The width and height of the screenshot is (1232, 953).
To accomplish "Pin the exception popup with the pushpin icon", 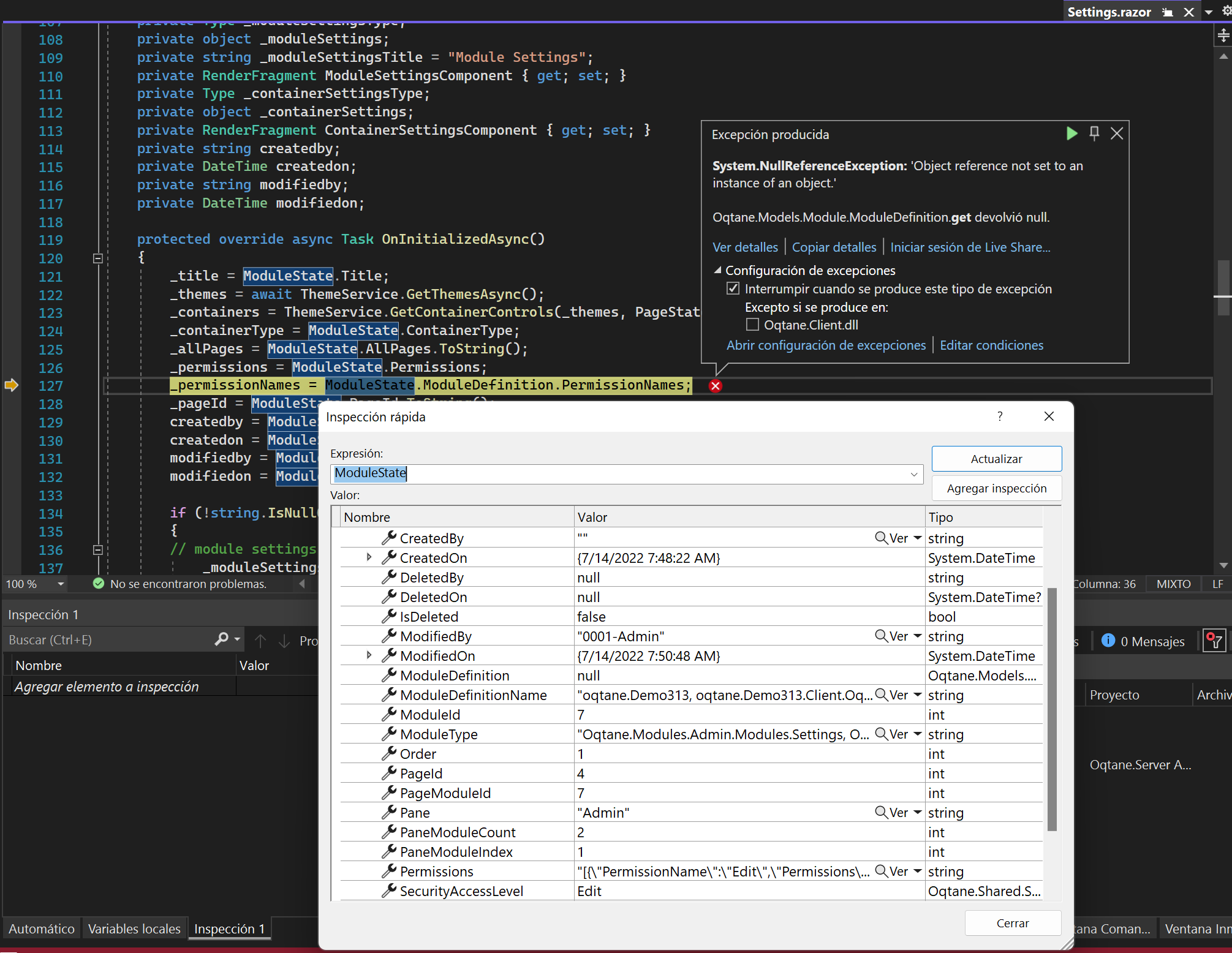I will coord(1094,134).
